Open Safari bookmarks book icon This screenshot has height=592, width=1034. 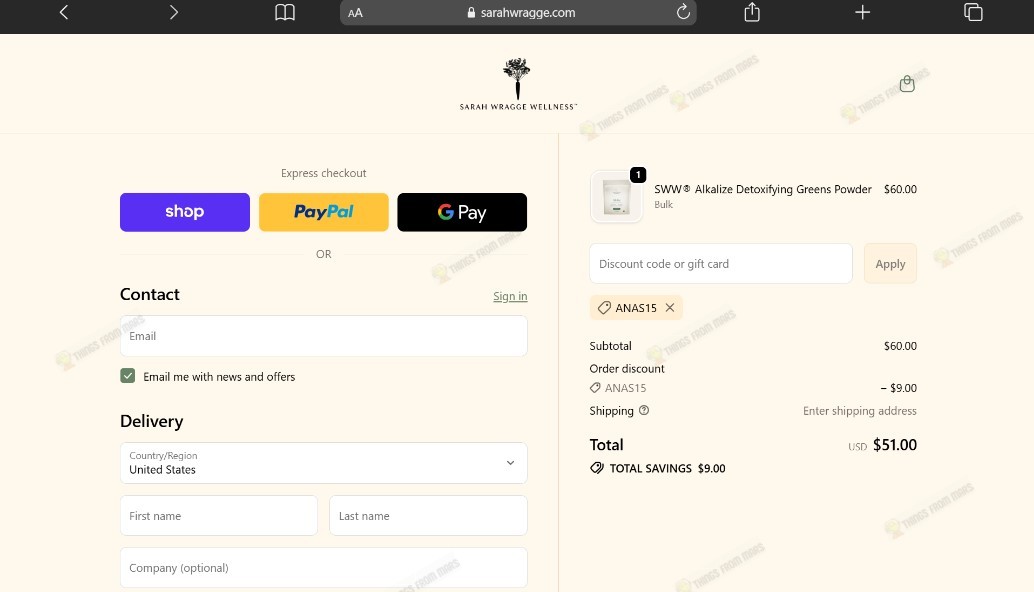285,12
